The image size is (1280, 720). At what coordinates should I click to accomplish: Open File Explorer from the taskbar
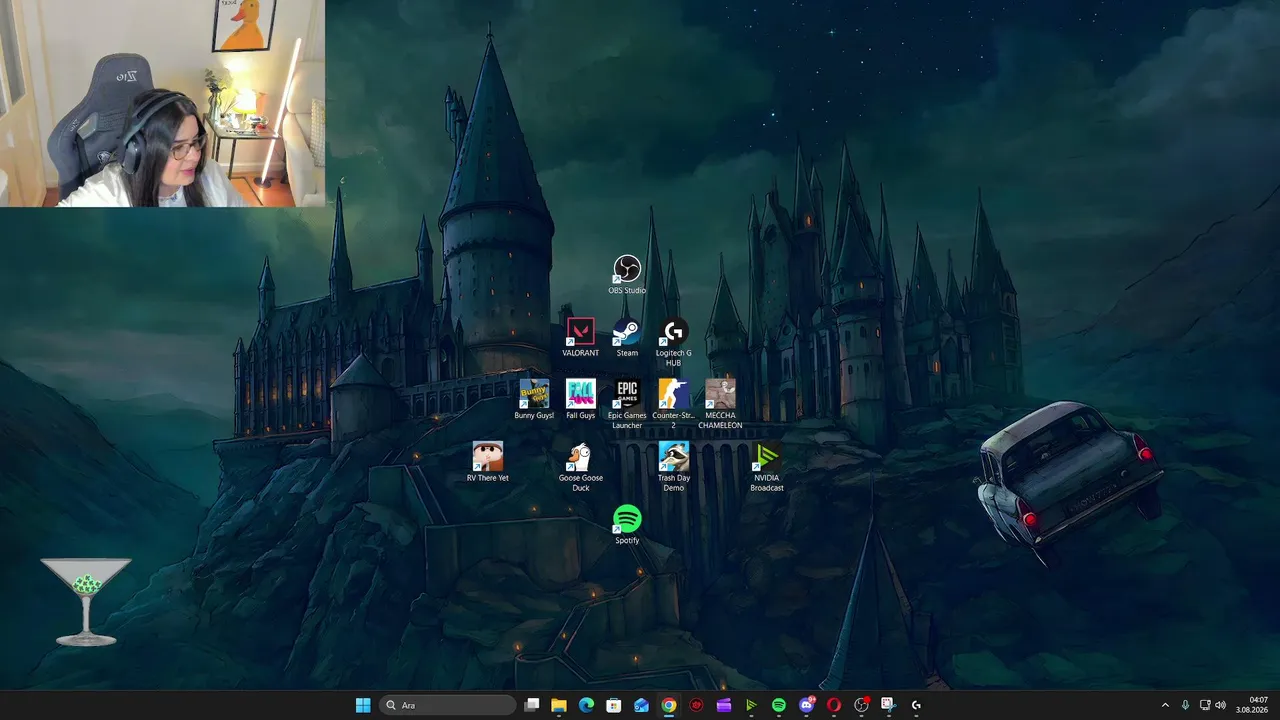[559, 705]
